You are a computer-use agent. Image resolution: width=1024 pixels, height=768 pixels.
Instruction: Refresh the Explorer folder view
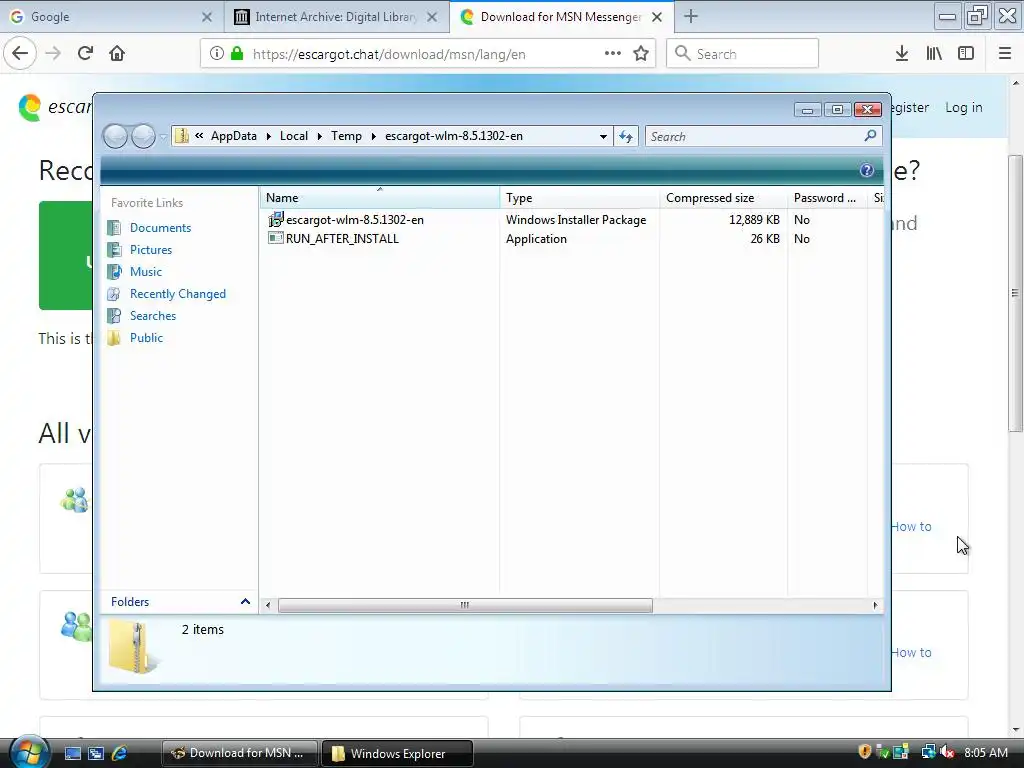626,136
